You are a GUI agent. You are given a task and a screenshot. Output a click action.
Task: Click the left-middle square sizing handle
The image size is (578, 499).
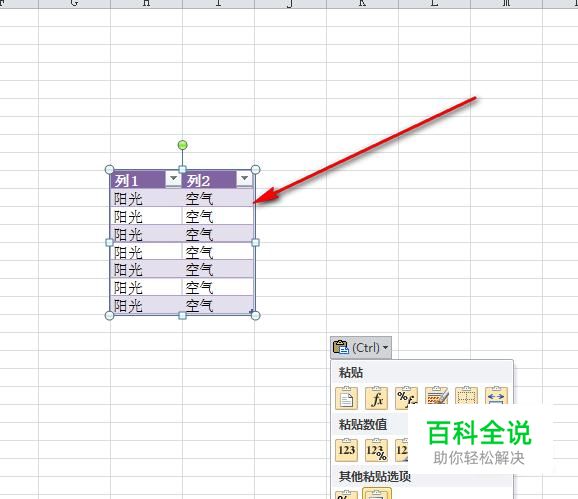tap(109, 242)
